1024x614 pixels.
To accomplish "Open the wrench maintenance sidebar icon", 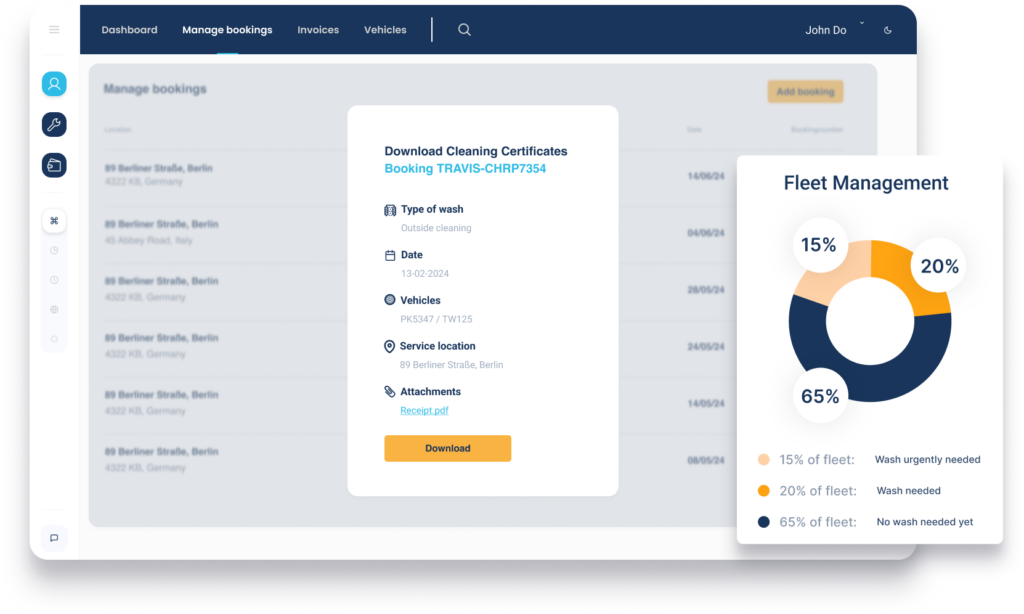I will 54,125.
